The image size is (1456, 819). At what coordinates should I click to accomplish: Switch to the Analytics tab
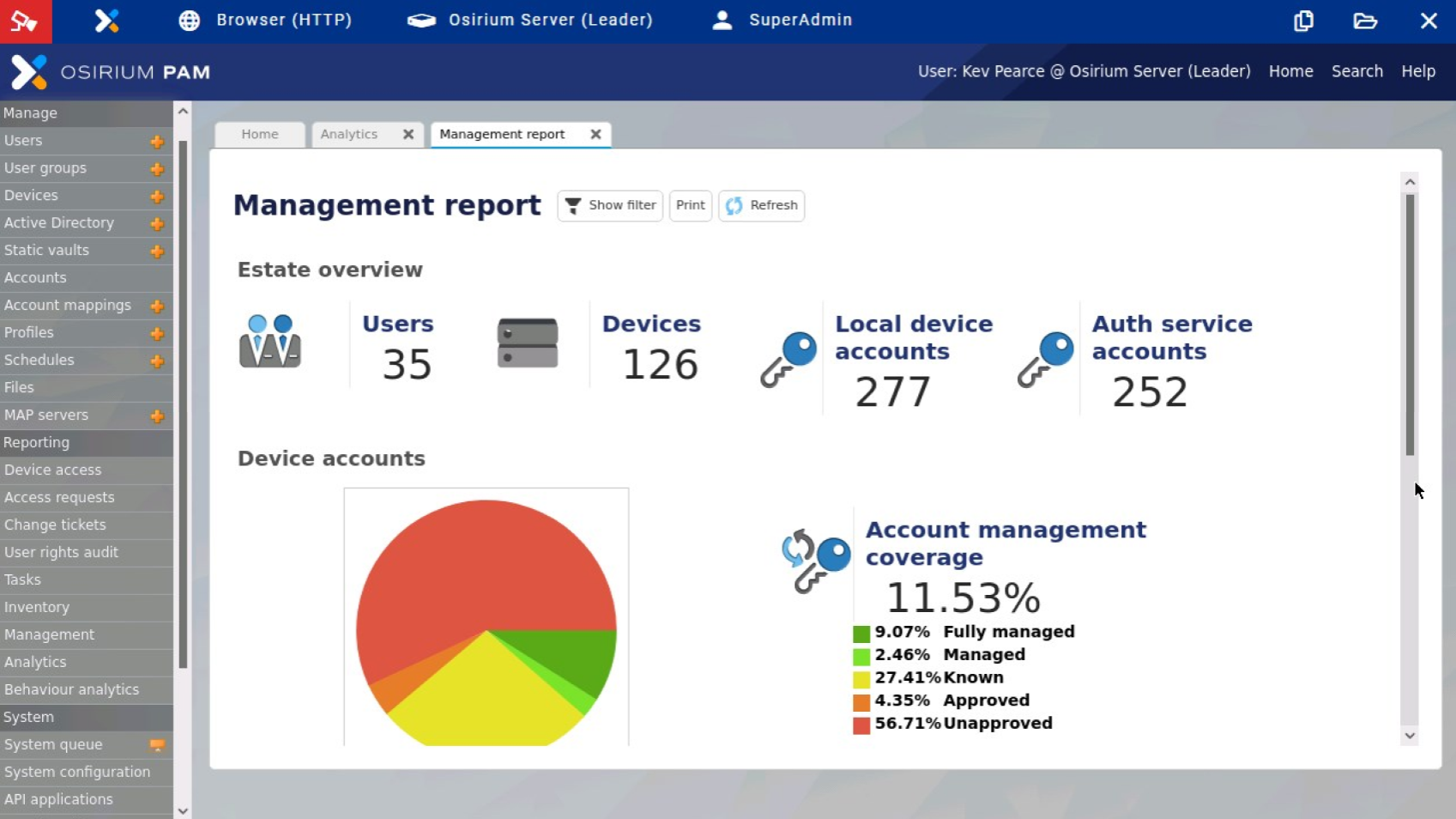click(x=349, y=135)
